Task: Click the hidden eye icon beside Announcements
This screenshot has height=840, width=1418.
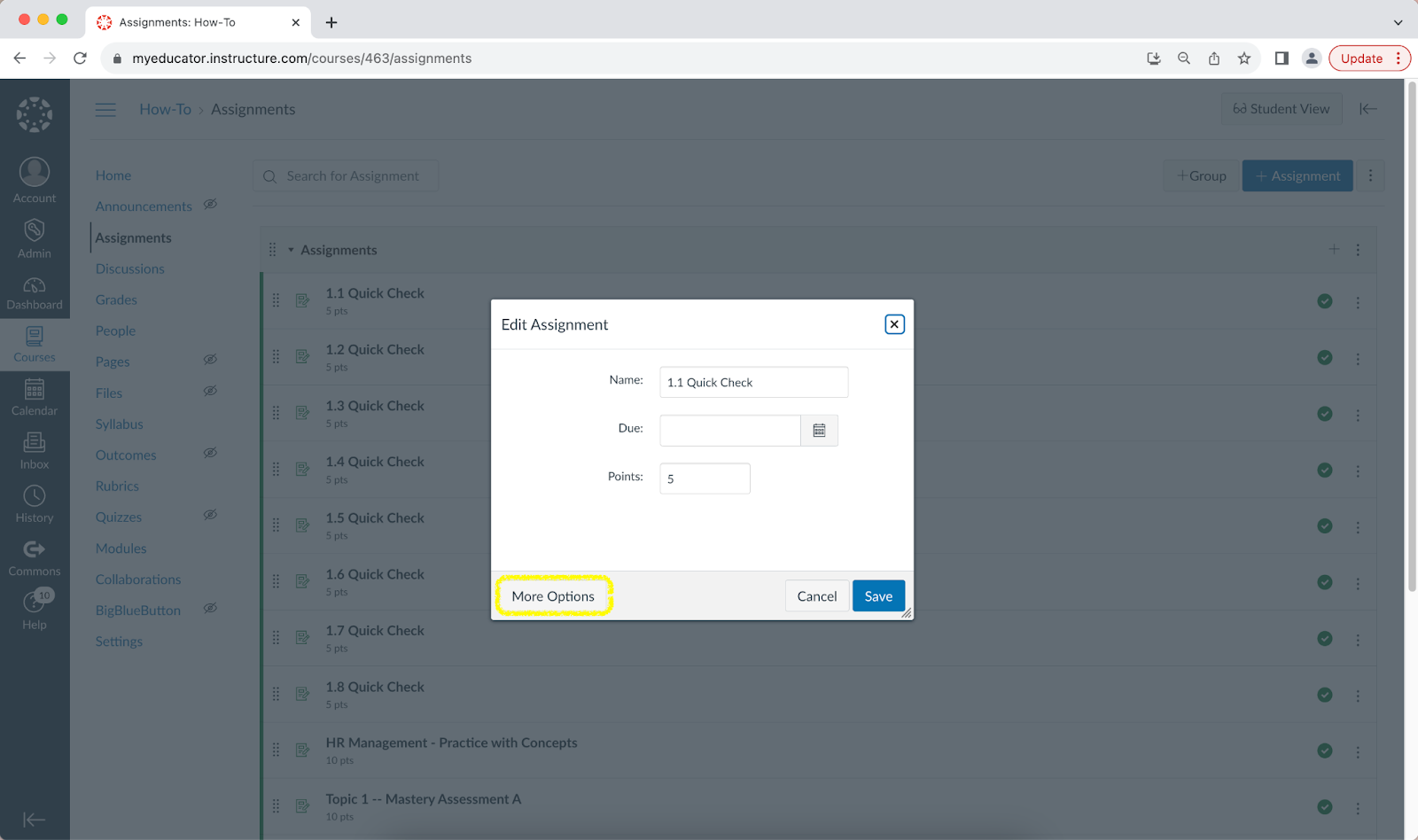Action: pyautogui.click(x=210, y=205)
